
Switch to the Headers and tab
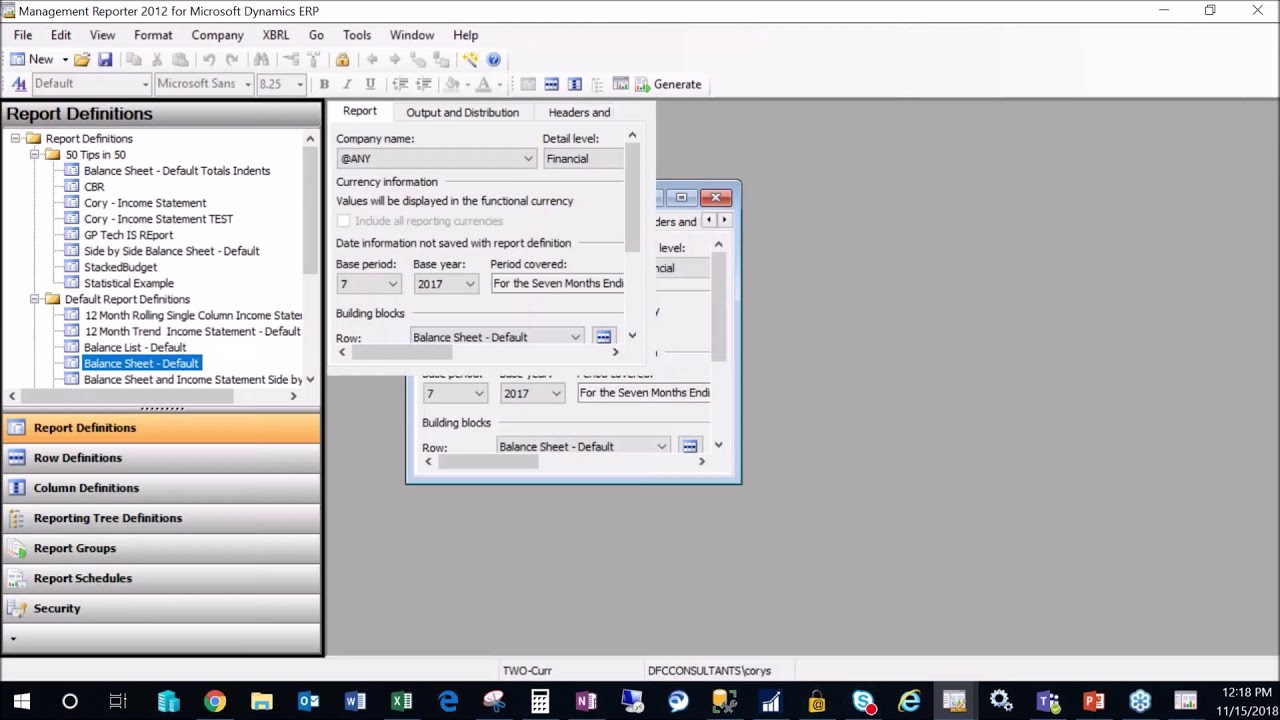coord(579,113)
